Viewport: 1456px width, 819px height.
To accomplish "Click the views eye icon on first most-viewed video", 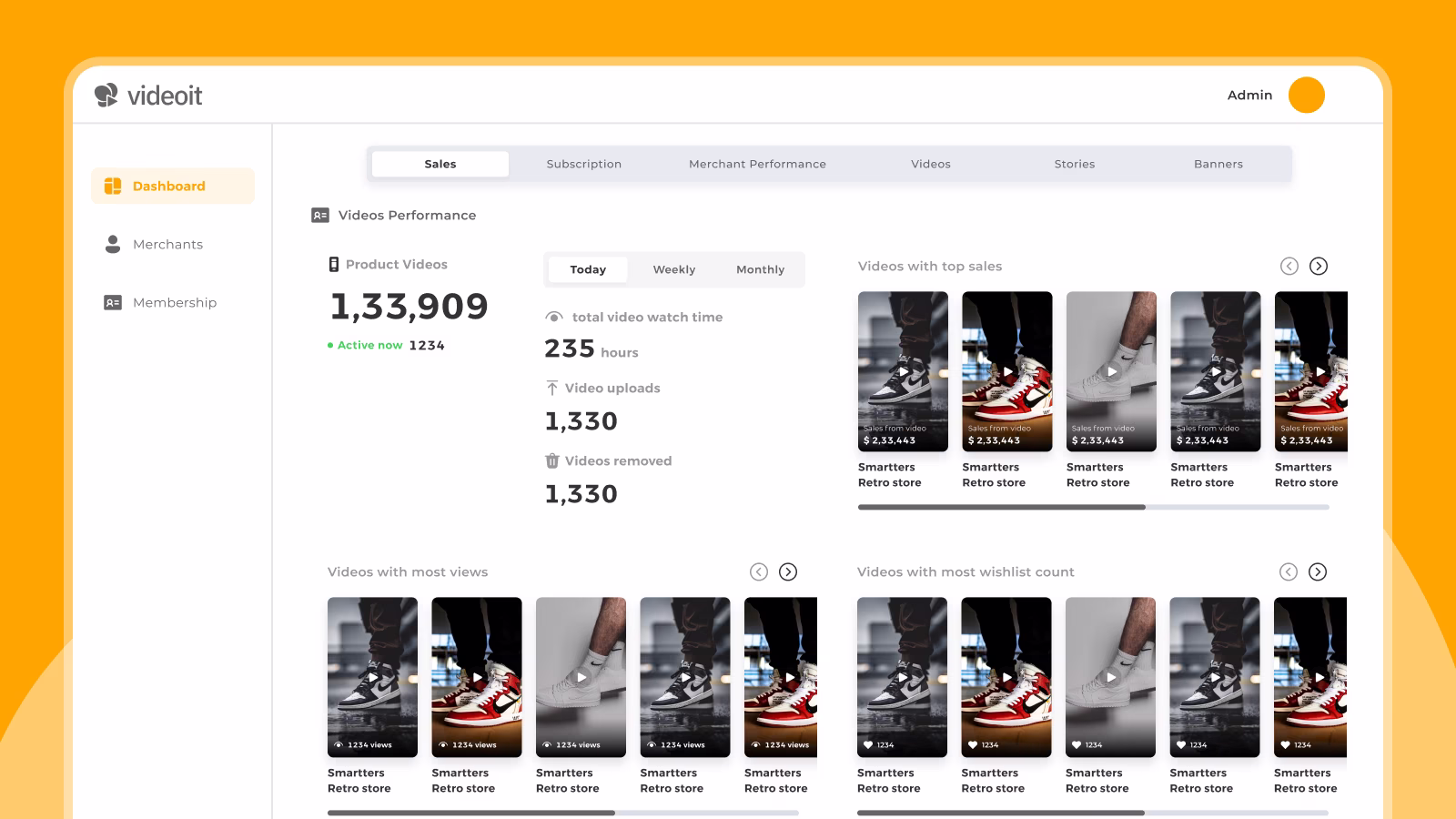I will (x=339, y=744).
